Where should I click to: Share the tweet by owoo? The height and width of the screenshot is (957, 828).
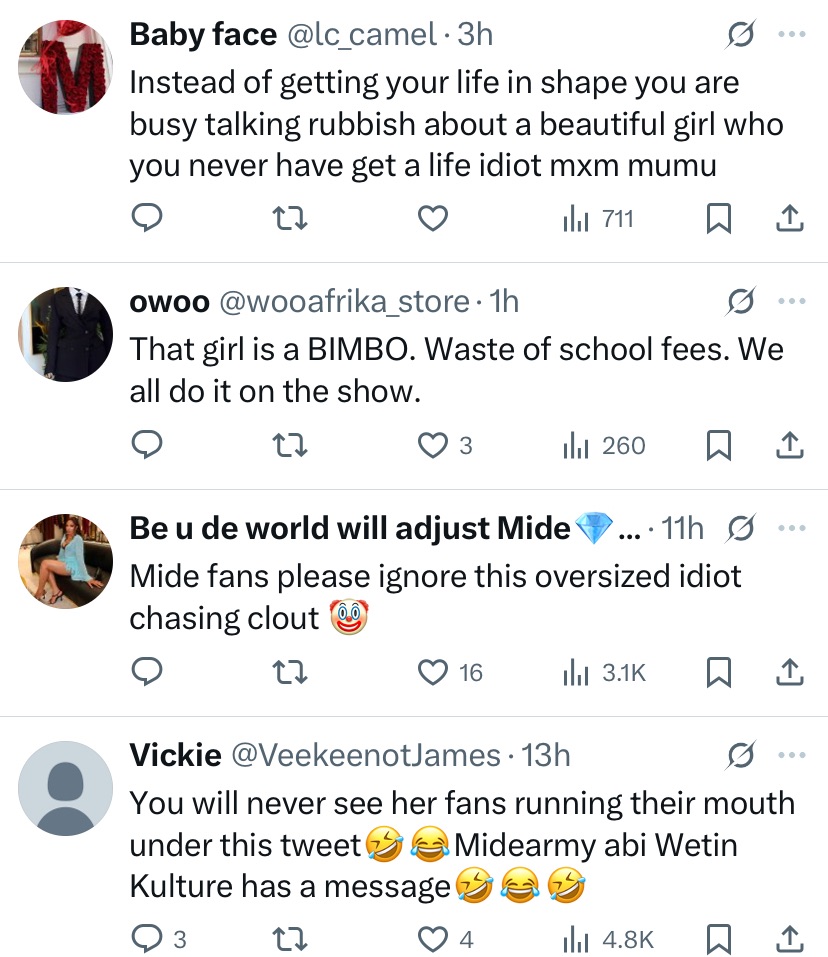pos(790,445)
